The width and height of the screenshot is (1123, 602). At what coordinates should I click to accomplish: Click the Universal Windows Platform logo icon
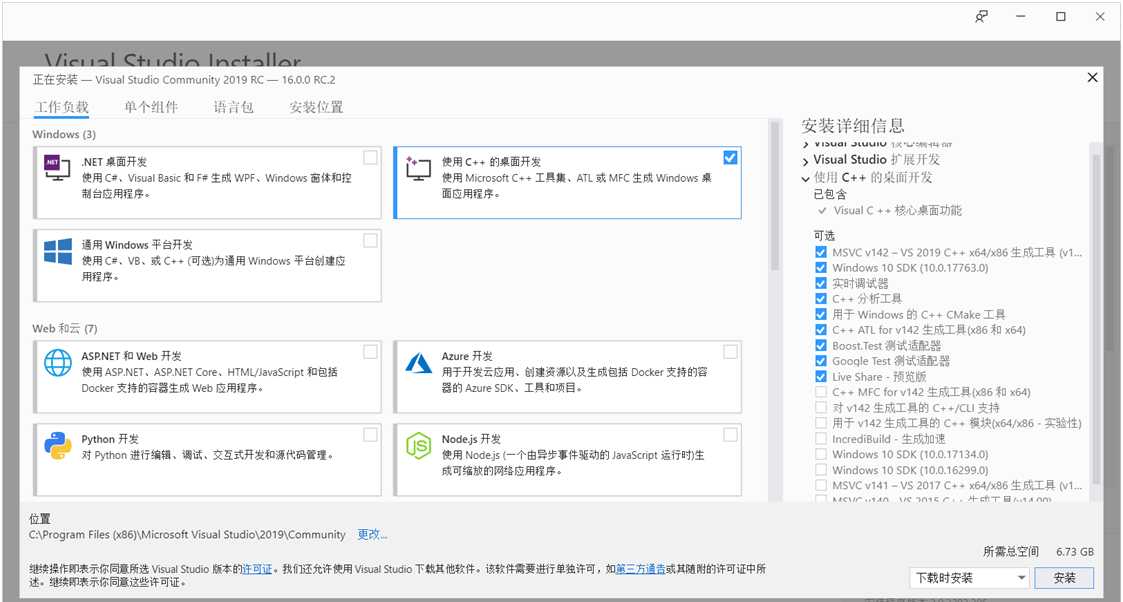(57, 252)
